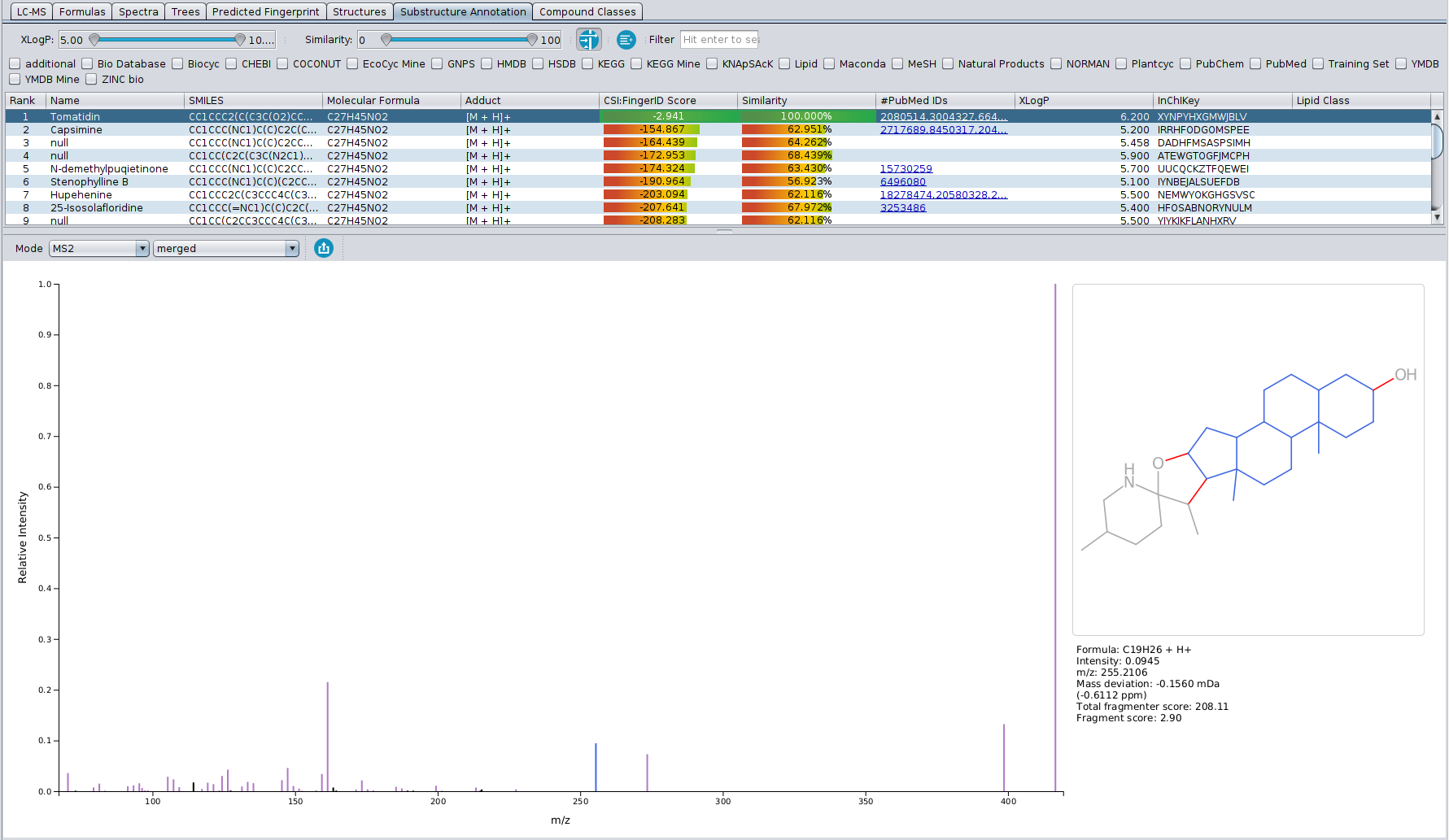This screenshot has height=840, width=1449.
Task: Select the Stenophylline B candidate row
Action: [x=718, y=182]
